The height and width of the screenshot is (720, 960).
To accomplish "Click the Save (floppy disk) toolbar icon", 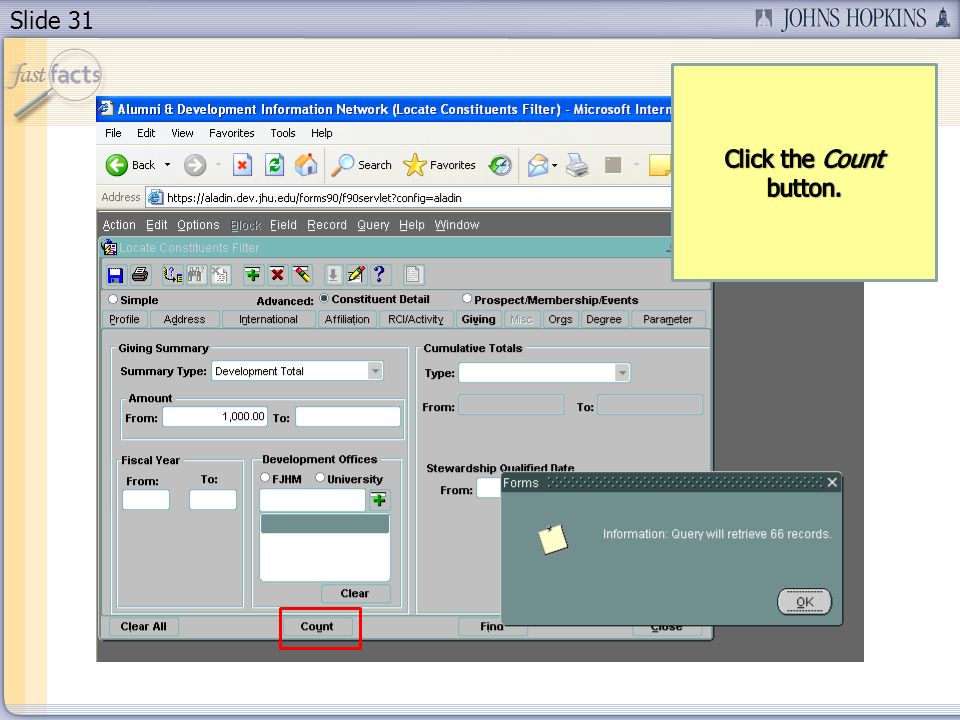I will 115,275.
